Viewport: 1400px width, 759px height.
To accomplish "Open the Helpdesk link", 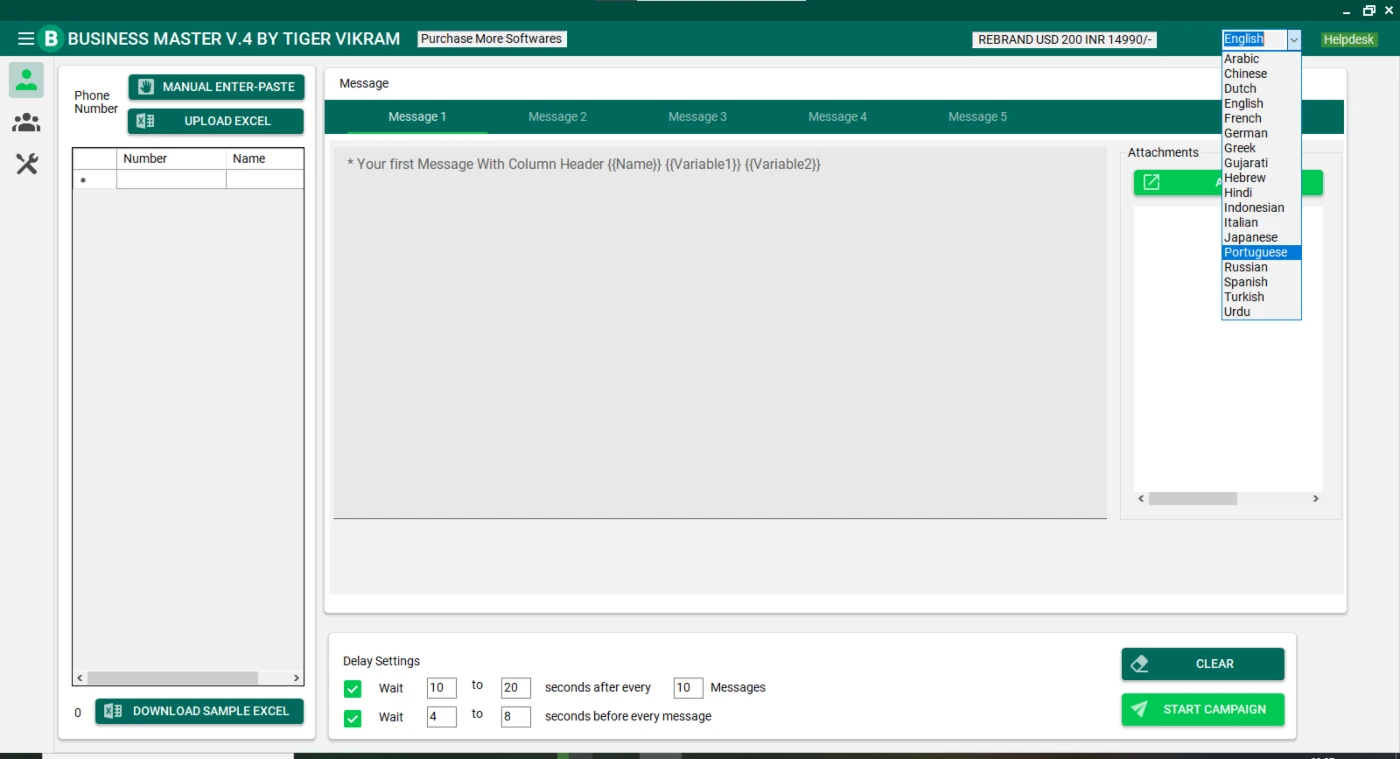I will [1349, 40].
